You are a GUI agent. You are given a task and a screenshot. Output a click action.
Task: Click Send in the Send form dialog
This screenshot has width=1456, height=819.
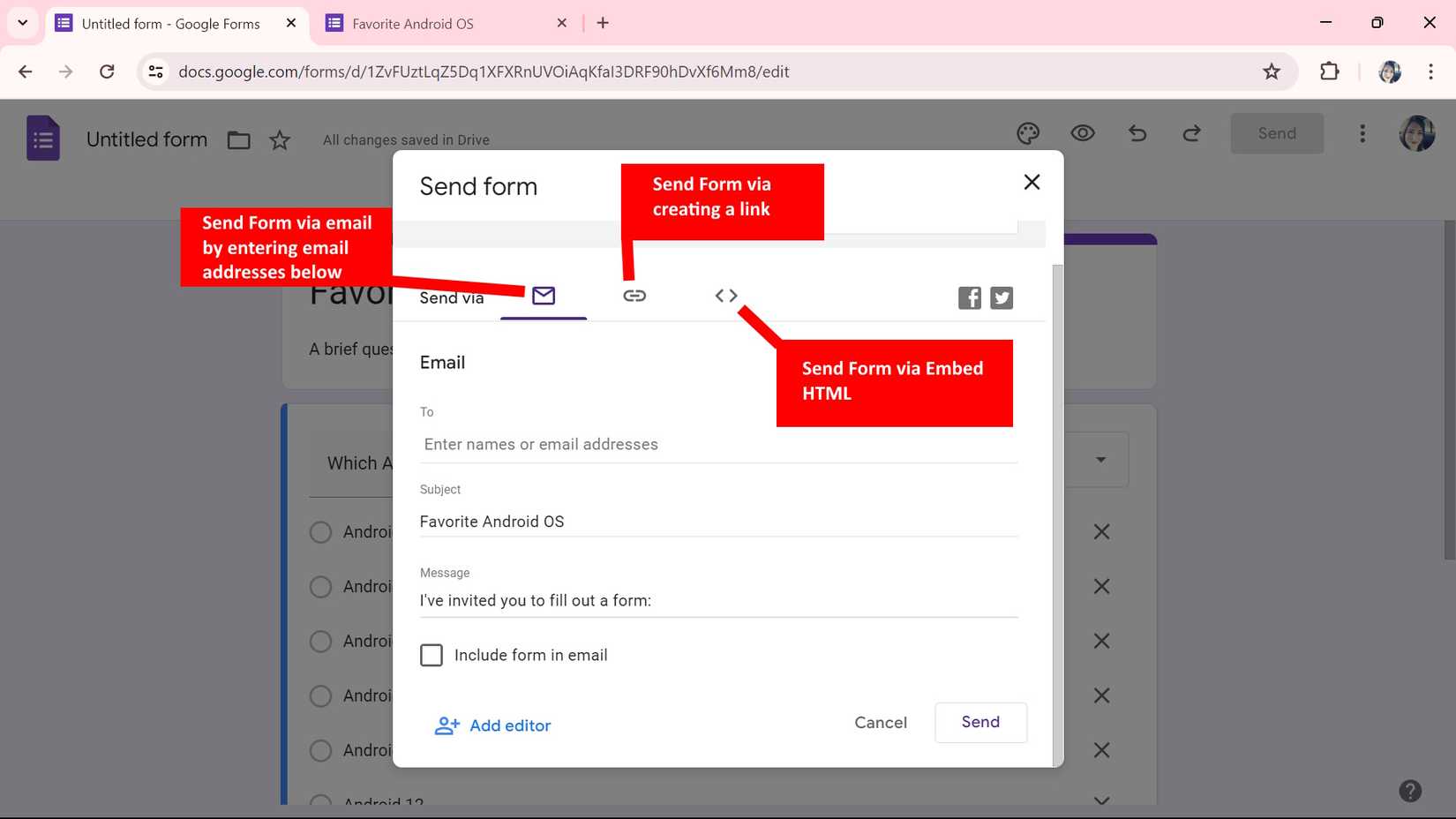(x=979, y=722)
